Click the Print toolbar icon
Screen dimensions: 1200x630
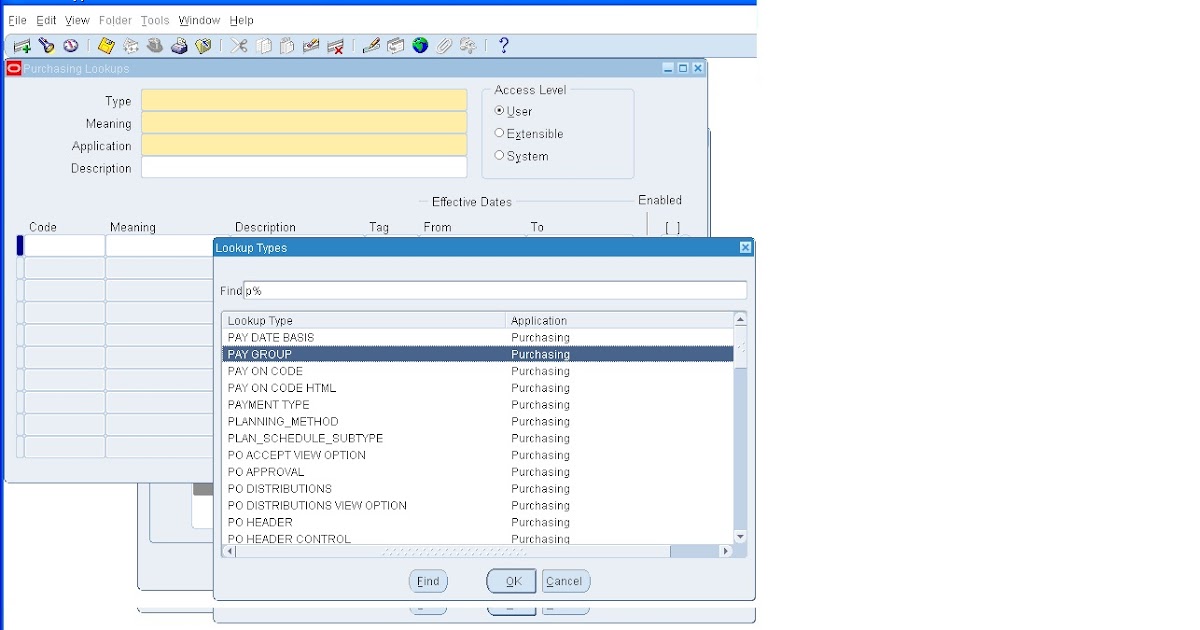179,45
